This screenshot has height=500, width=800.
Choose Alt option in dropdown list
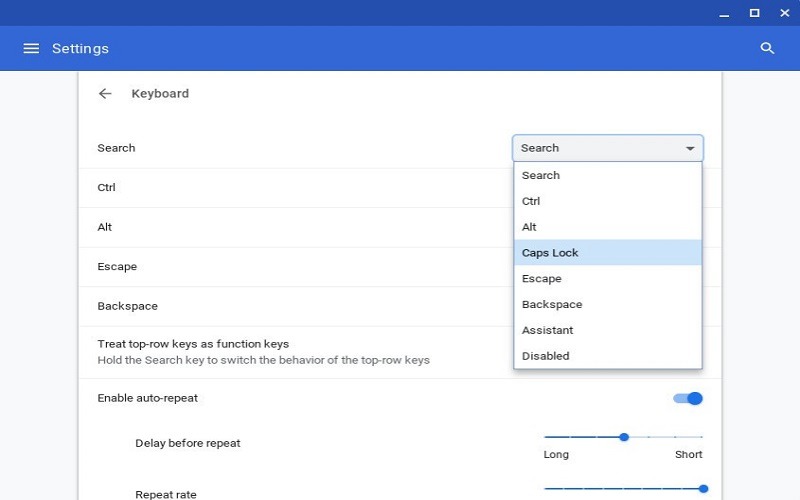pos(608,227)
